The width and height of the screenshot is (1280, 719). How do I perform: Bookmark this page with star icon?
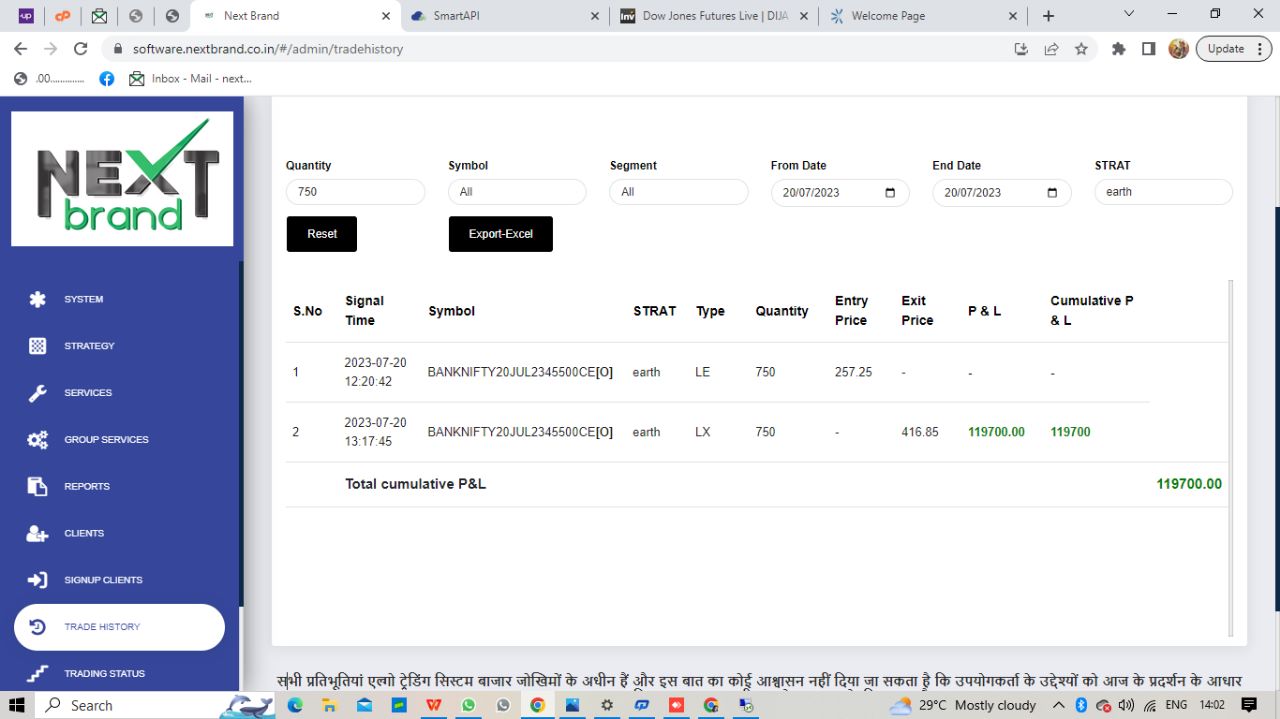click(1081, 49)
